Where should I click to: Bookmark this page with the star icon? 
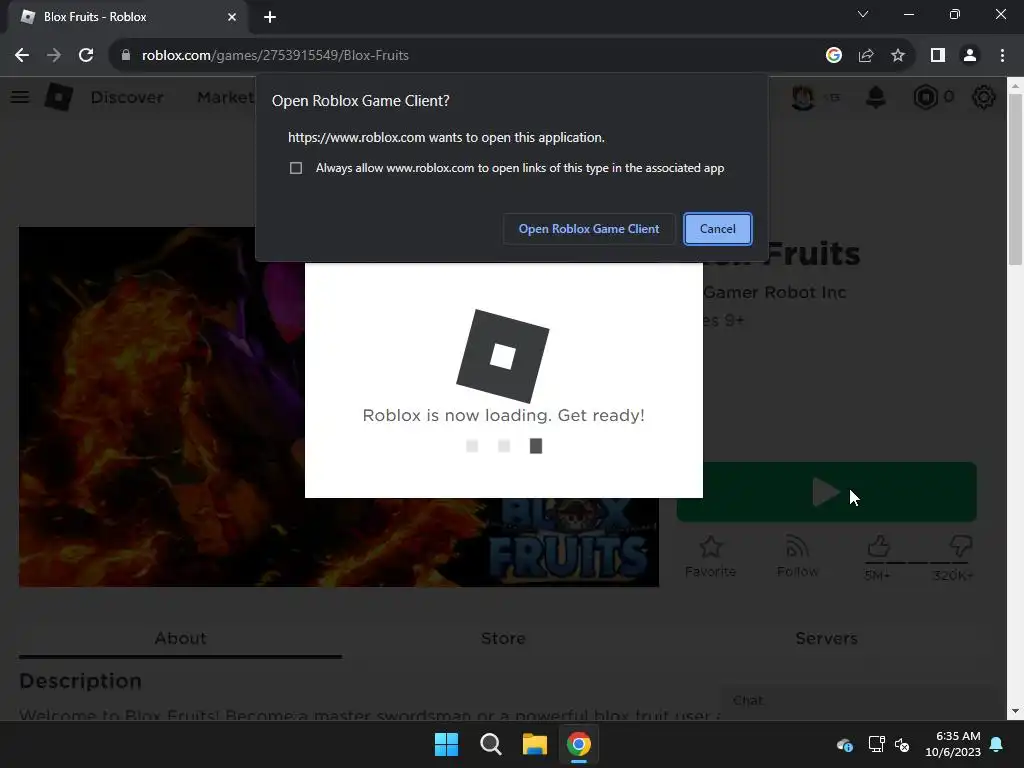coord(898,56)
